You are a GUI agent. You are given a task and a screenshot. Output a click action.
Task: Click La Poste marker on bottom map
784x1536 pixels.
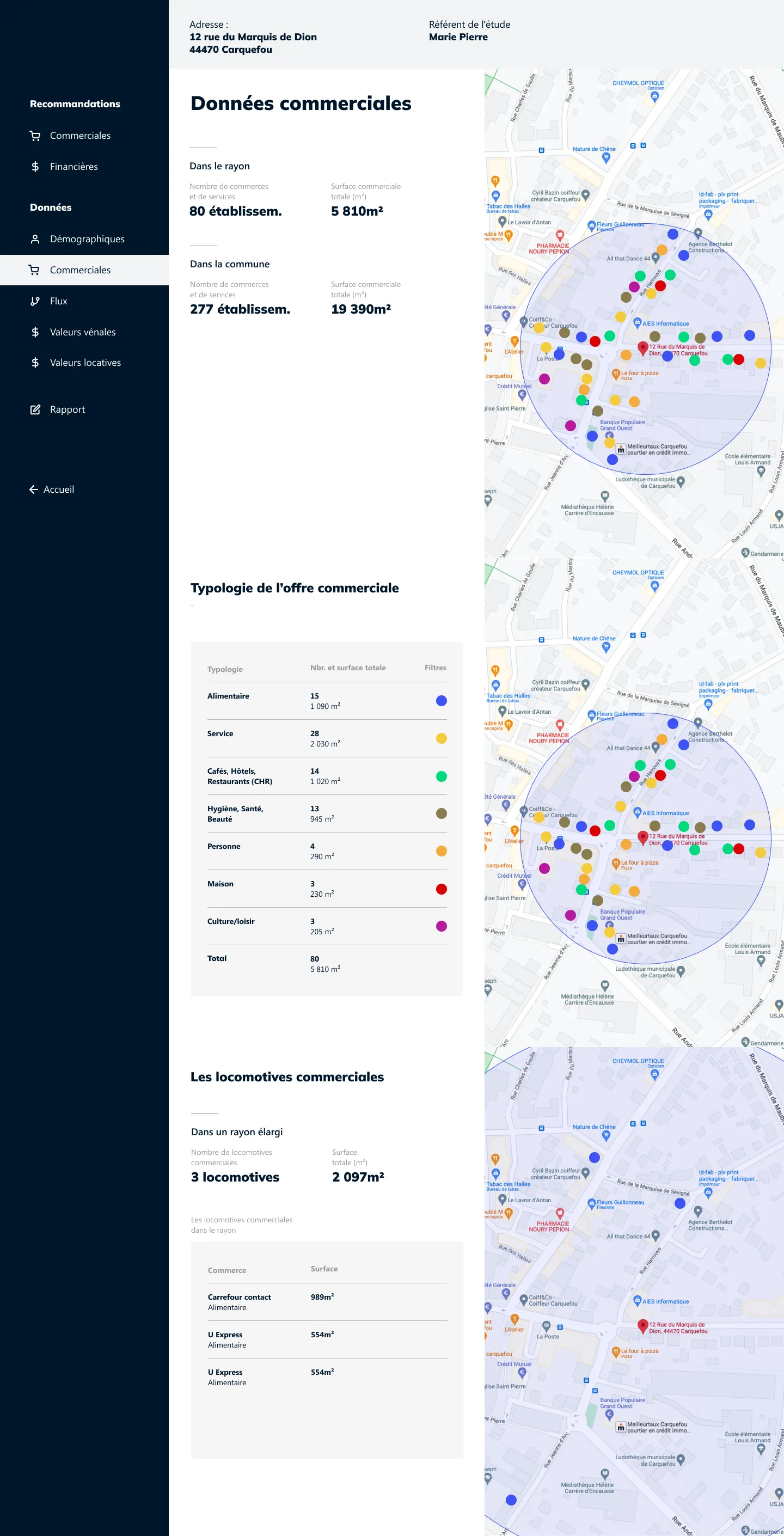click(x=546, y=1327)
